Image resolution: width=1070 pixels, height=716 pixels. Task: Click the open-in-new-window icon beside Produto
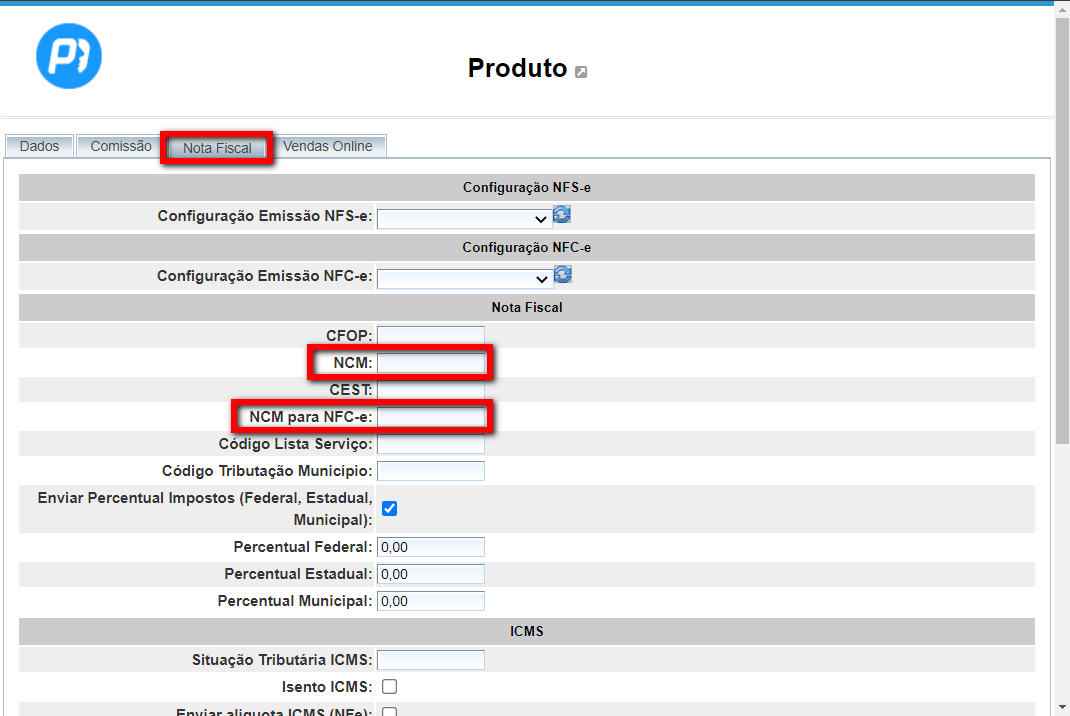[581, 71]
